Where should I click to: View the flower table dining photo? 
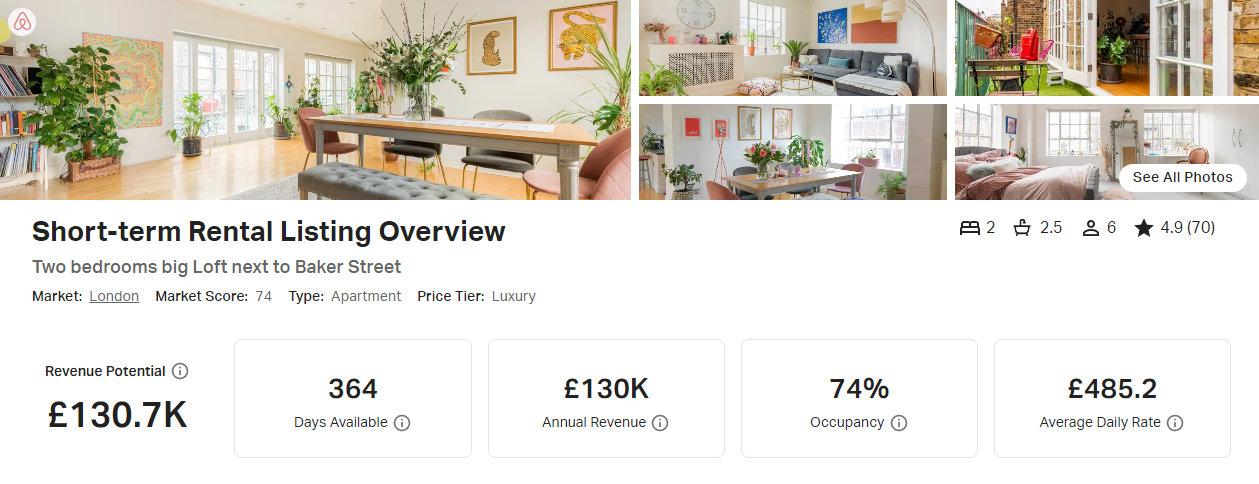click(x=793, y=152)
